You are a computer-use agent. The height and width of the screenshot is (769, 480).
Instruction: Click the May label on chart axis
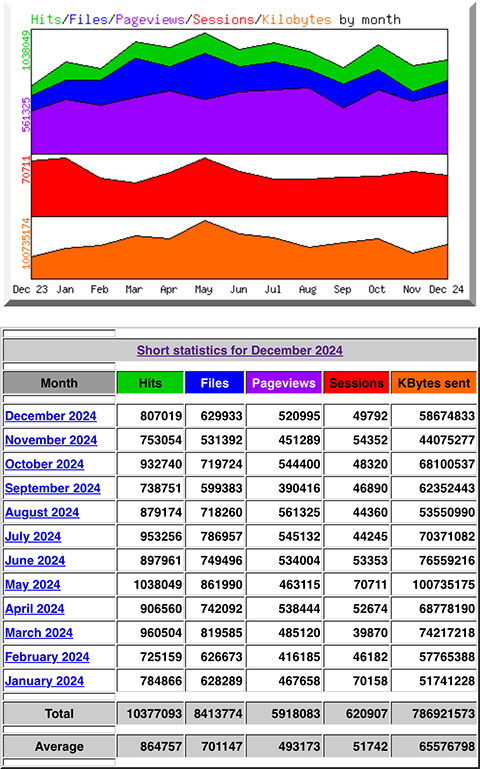(203, 289)
